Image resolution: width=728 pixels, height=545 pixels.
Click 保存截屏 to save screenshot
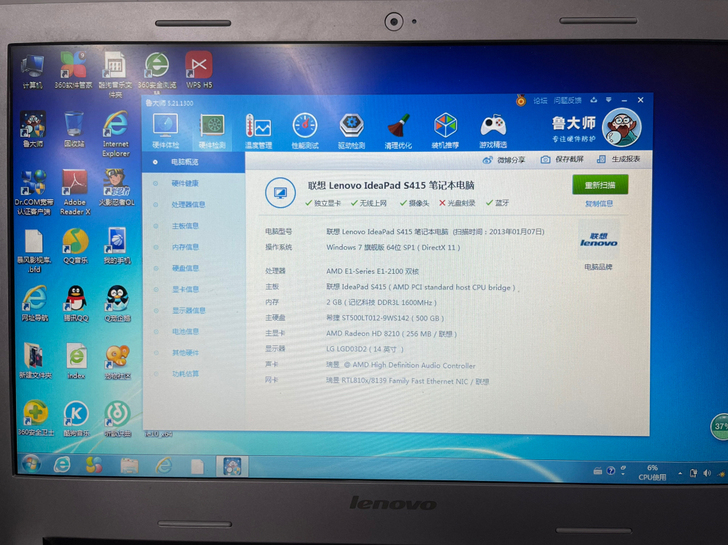(x=562, y=159)
